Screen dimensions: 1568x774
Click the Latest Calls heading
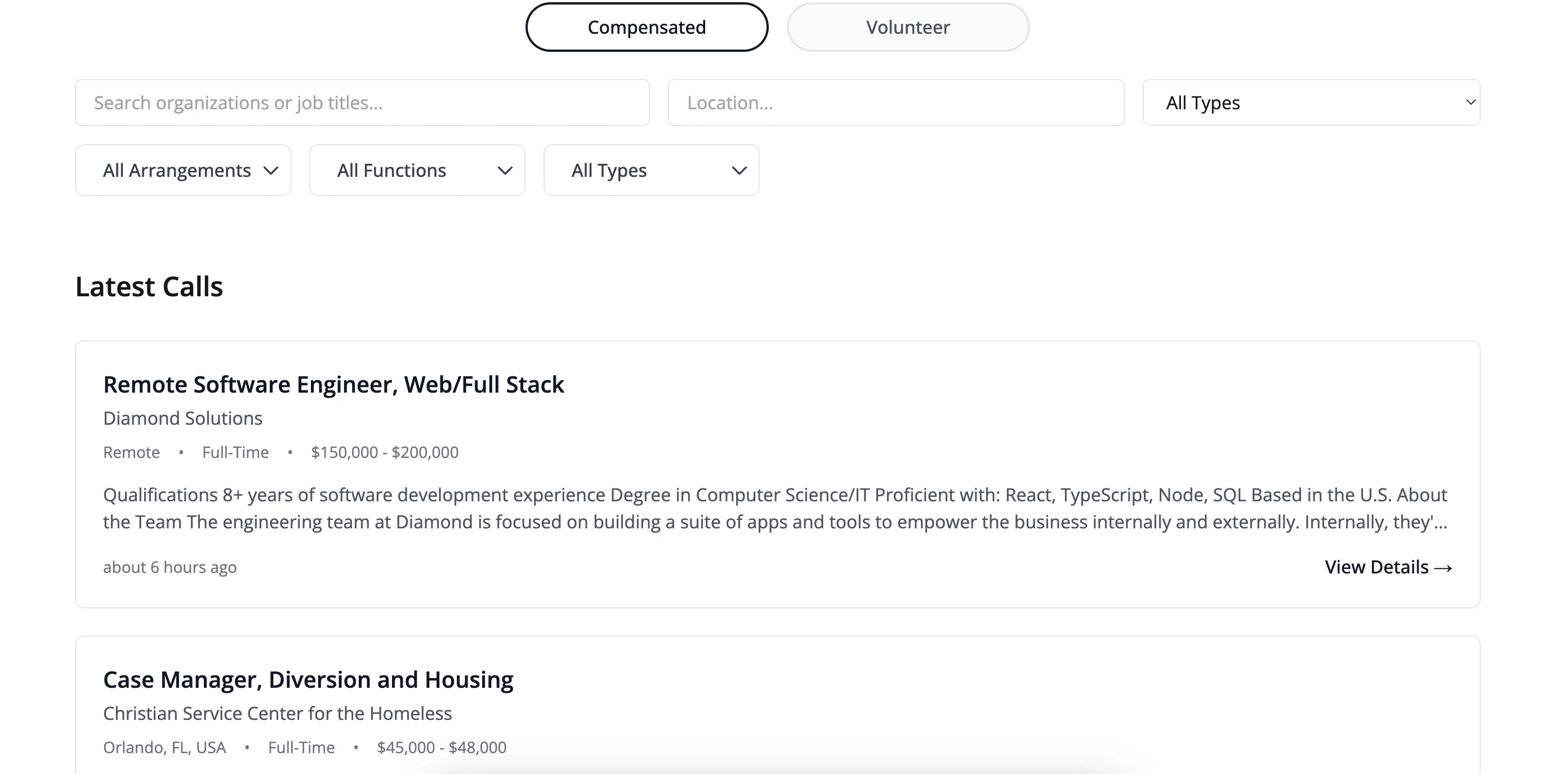pos(149,286)
